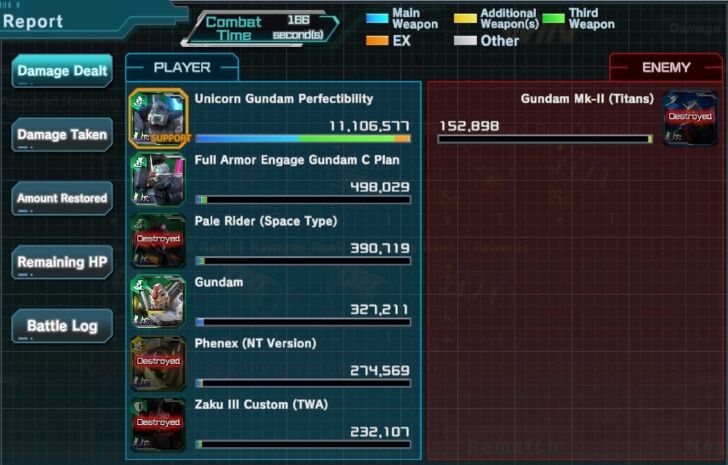Click the Main Weapon blue legend swatch
The height and width of the screenshot is (465, 728).
[x=377, y=19]
